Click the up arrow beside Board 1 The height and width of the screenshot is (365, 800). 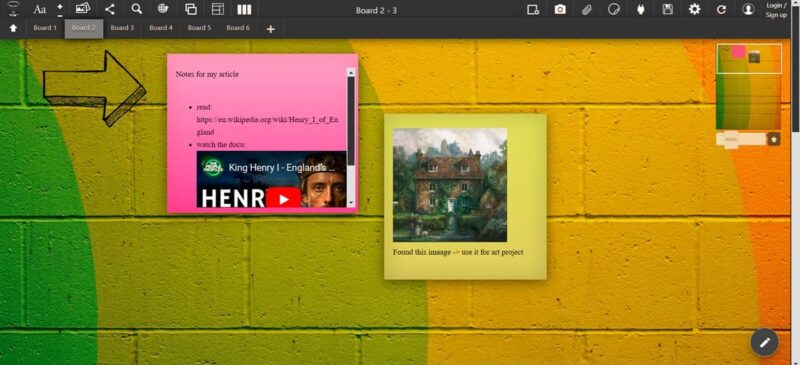point(13,28)
